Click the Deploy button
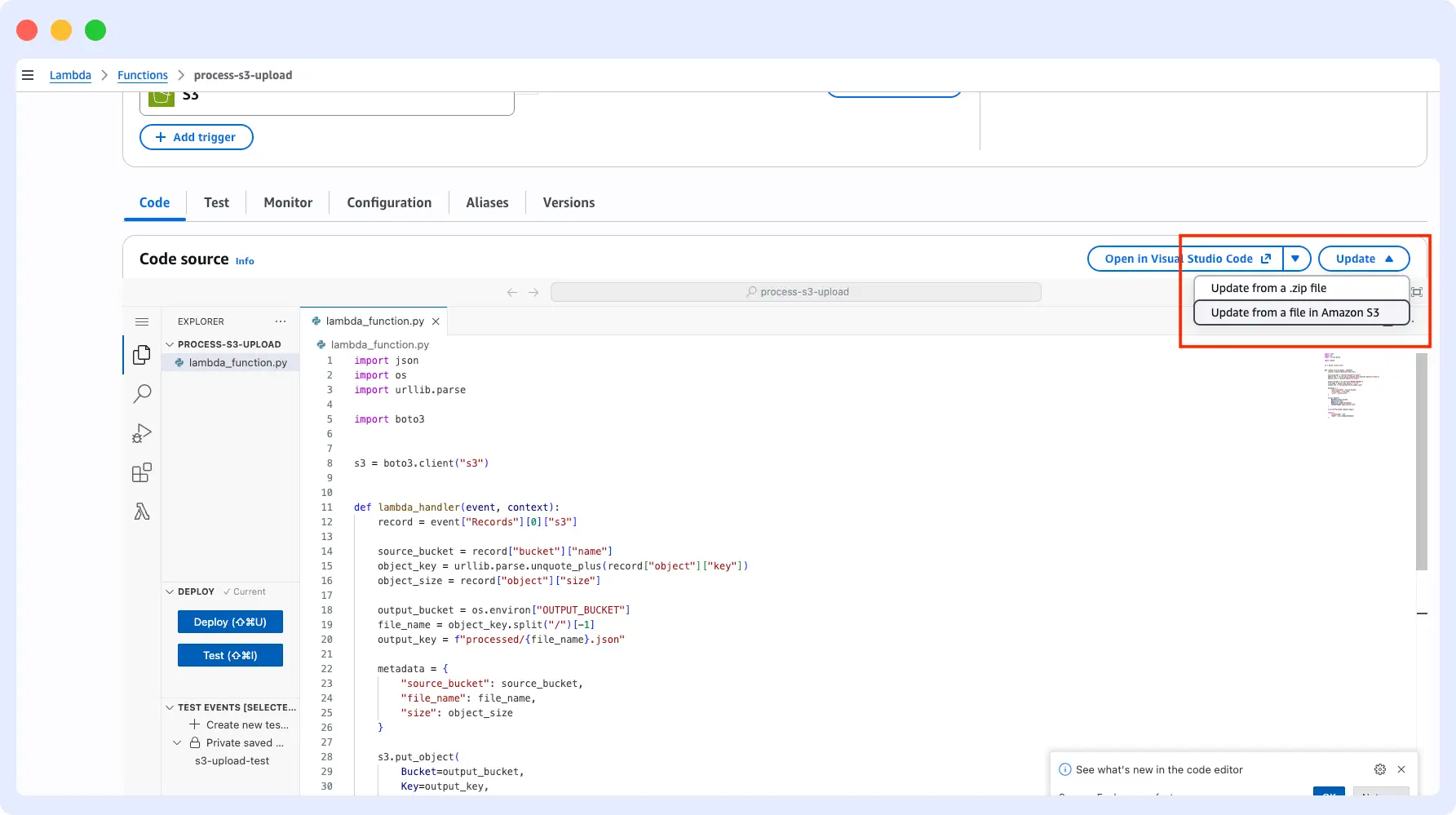Image resolution: width=1456 pixels, height=815 pixels. point(230,622)
